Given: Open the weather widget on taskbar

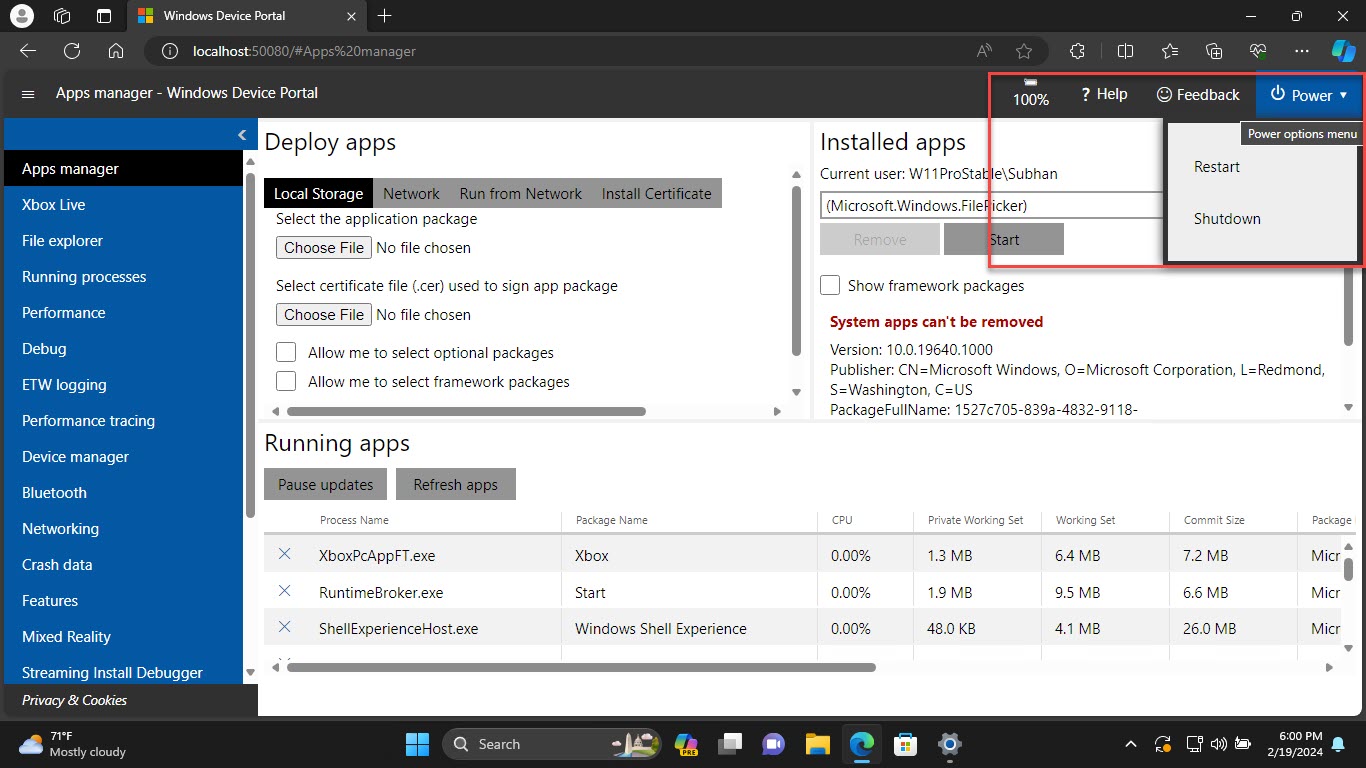Looking at the screenshot, I should (72, 744).
